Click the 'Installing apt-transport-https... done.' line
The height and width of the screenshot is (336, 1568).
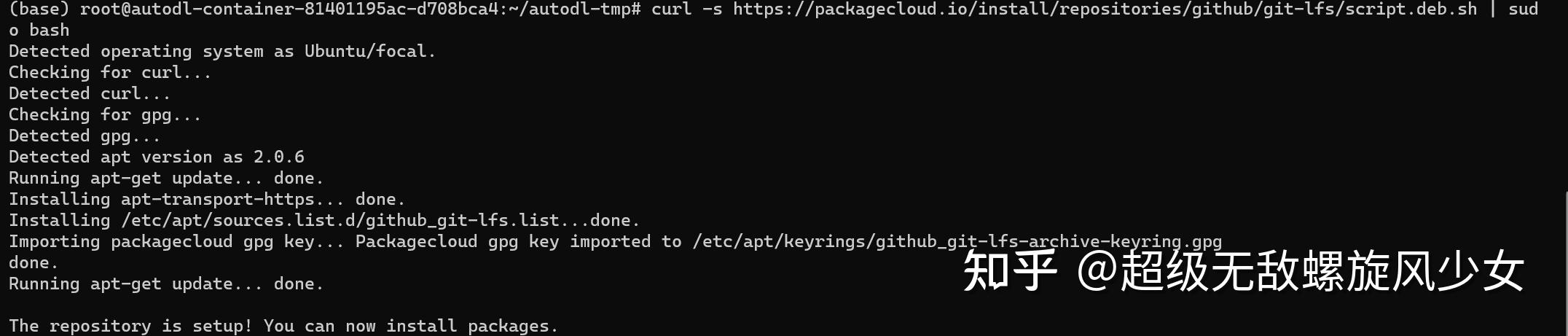(206, 199)
